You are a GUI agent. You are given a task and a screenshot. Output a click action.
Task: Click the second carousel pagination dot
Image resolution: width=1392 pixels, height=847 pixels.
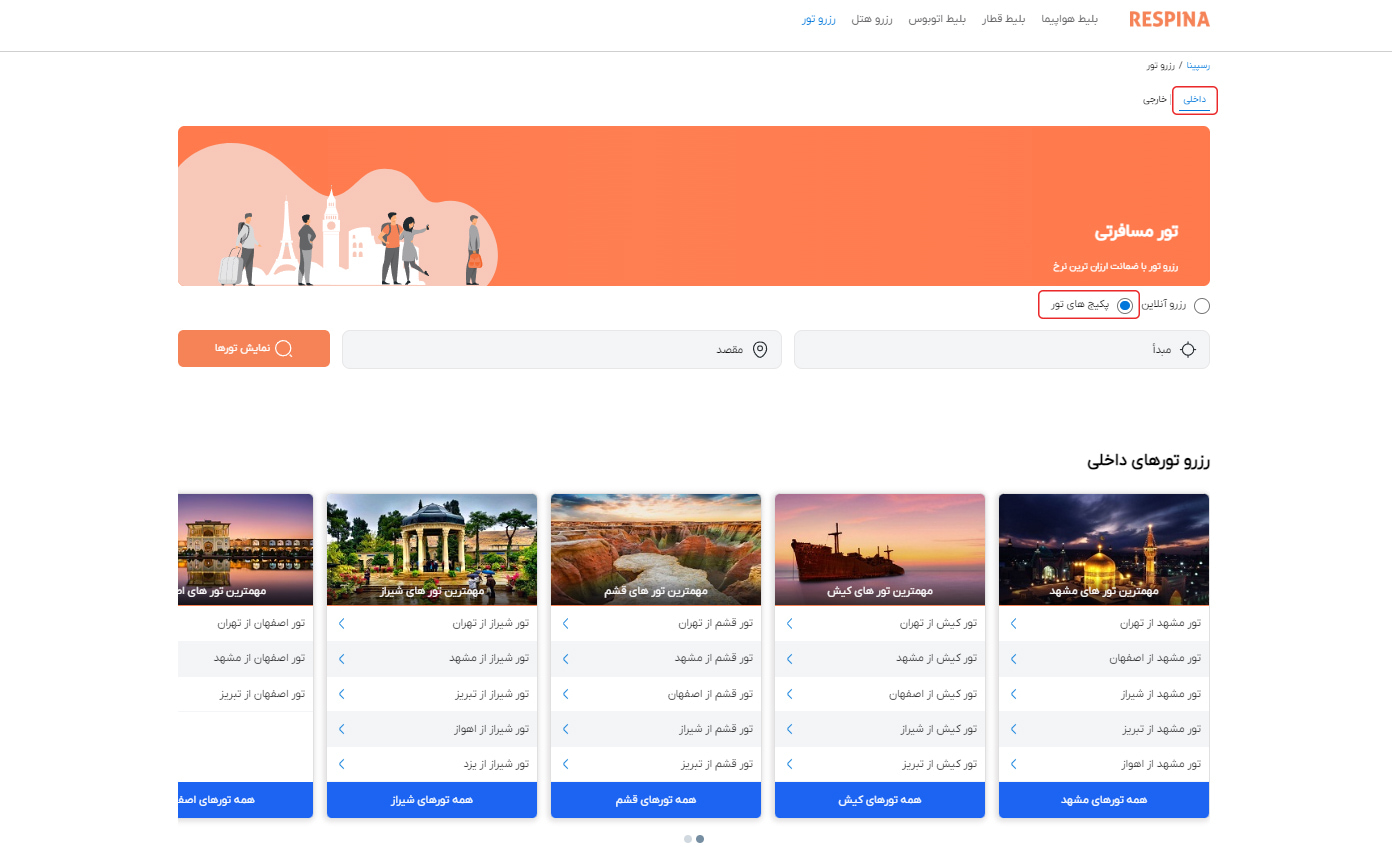tap(699, 839)
